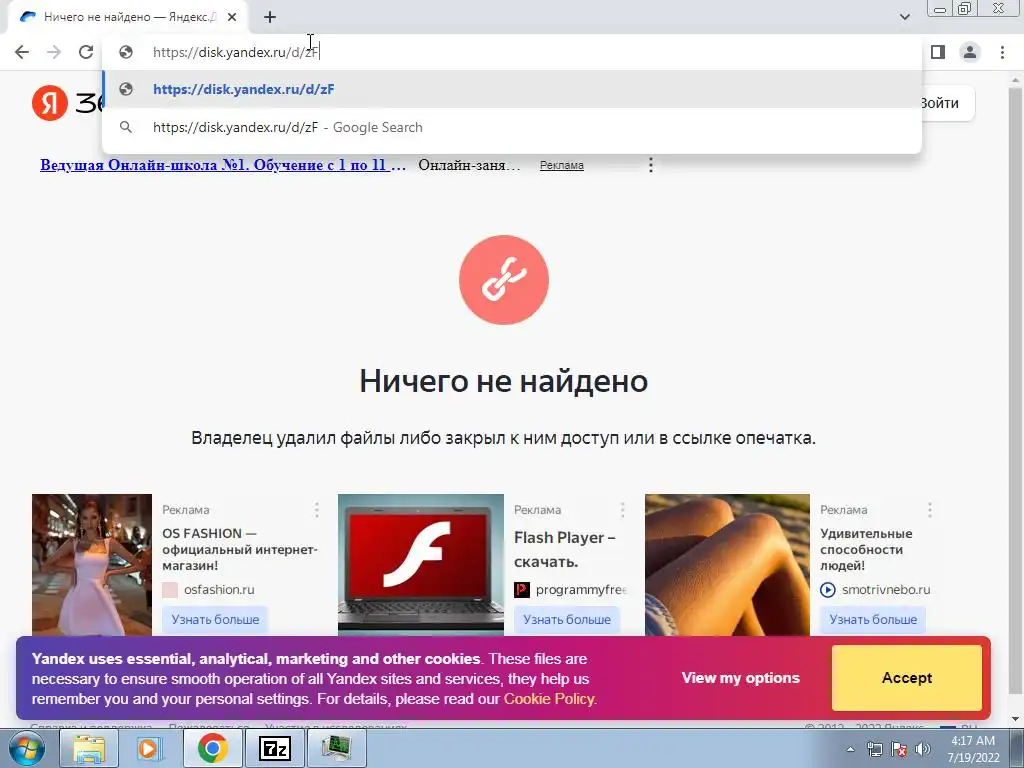1024x768 pixels.
Task: Toggle the browser side panel icon
Action: (938, 52)
